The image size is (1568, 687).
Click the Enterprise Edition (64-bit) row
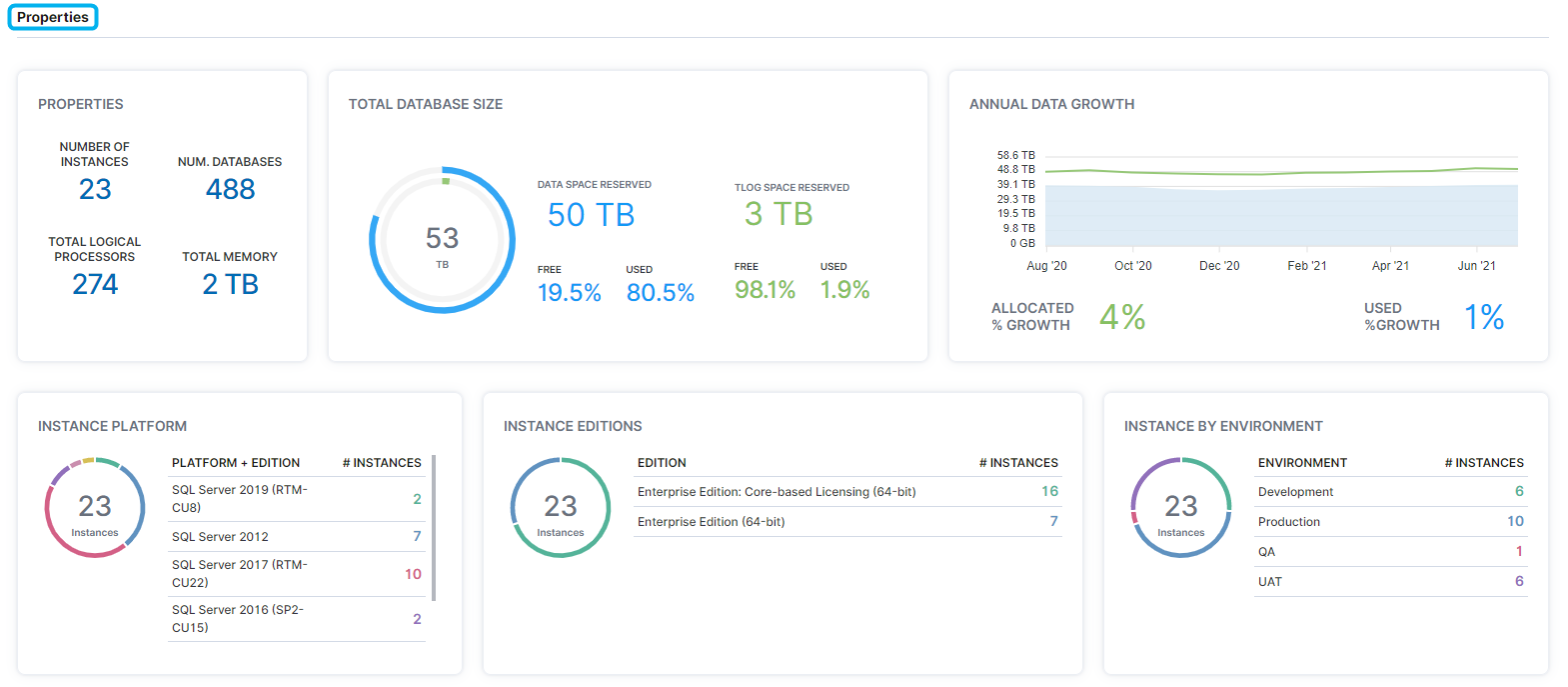[x=846, y=522]
